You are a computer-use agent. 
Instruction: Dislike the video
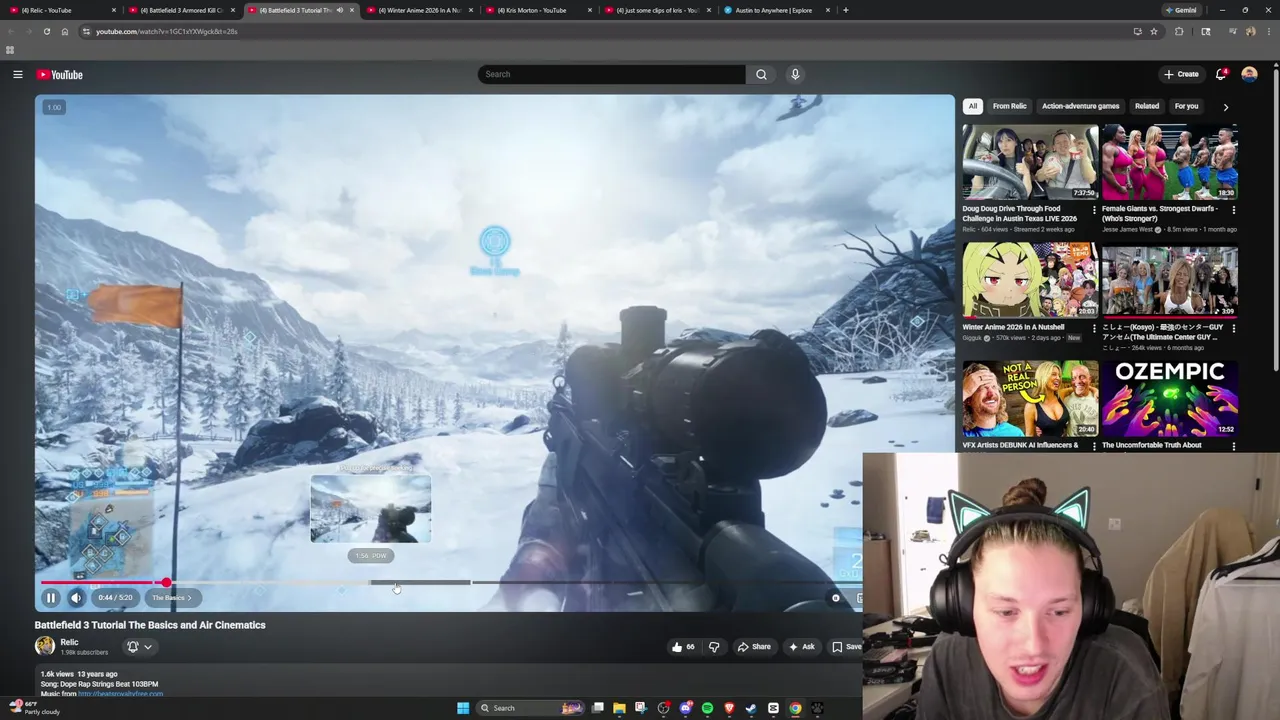pyautogui.click(x=714, y=647)
